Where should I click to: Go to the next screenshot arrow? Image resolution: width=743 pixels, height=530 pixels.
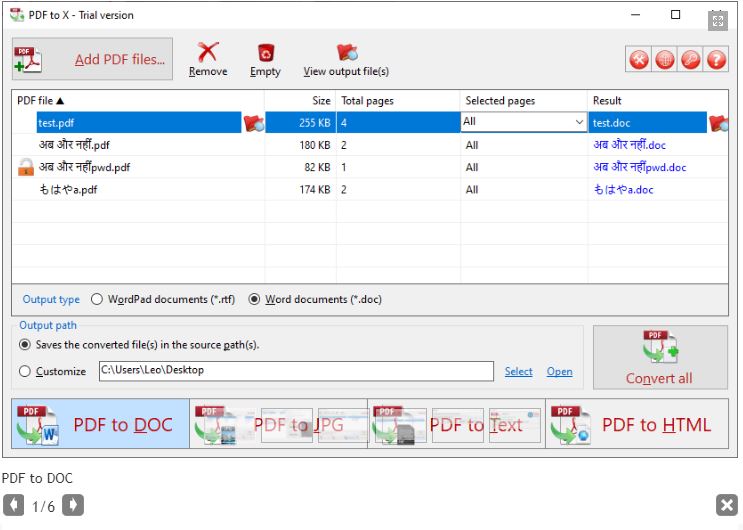click(73, 505)
